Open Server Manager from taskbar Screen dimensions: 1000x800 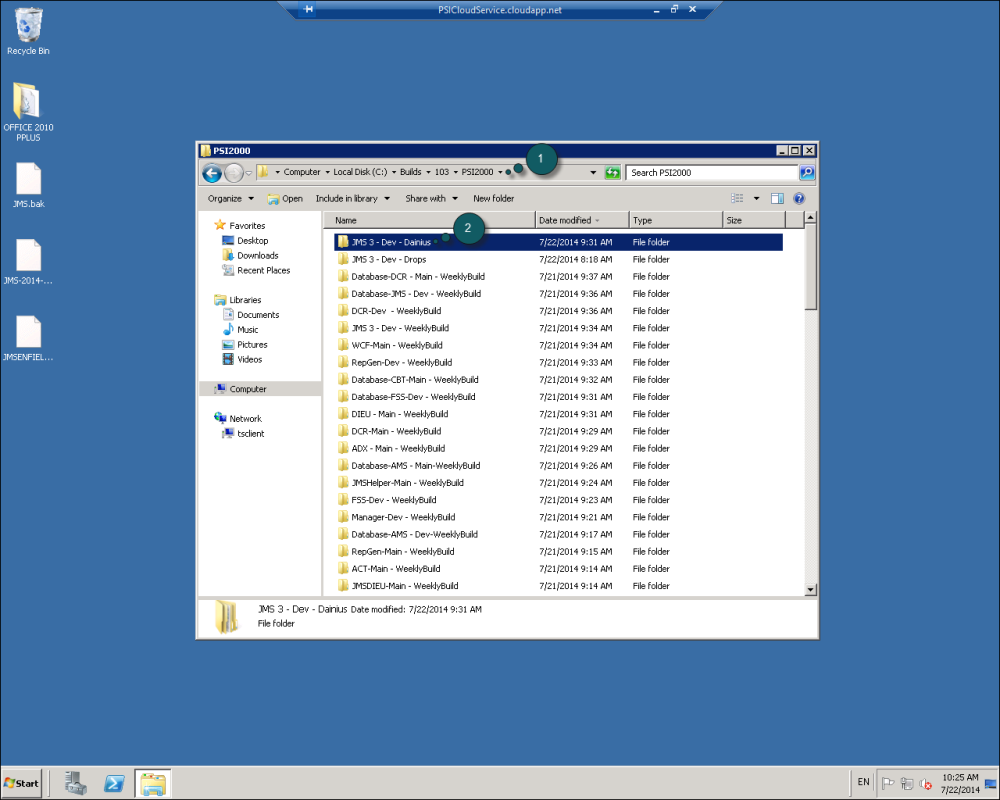pos(75,783)
